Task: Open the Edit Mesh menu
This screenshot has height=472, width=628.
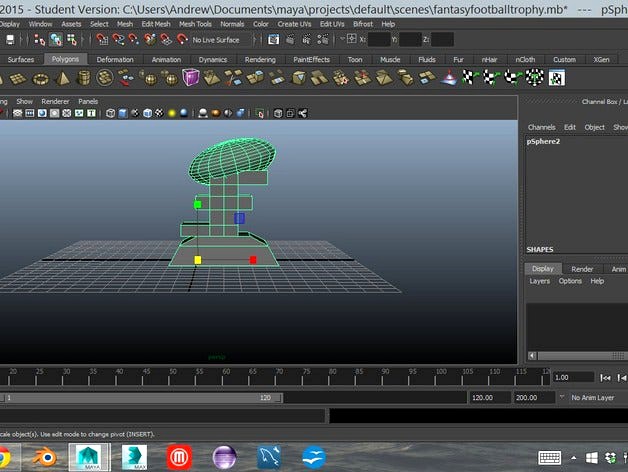Action: pos(155,23)
